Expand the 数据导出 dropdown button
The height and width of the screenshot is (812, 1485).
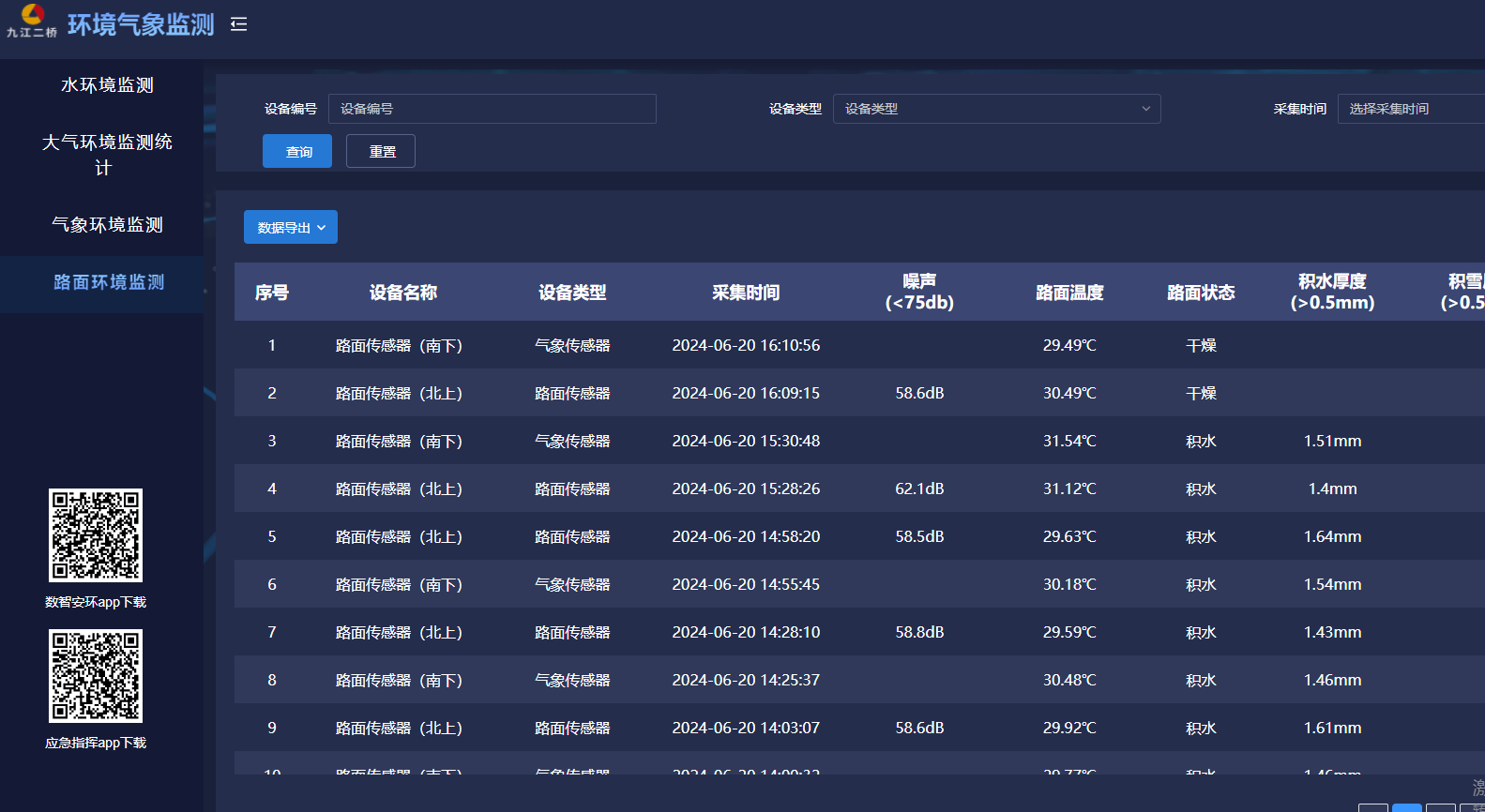click(291, 228)
